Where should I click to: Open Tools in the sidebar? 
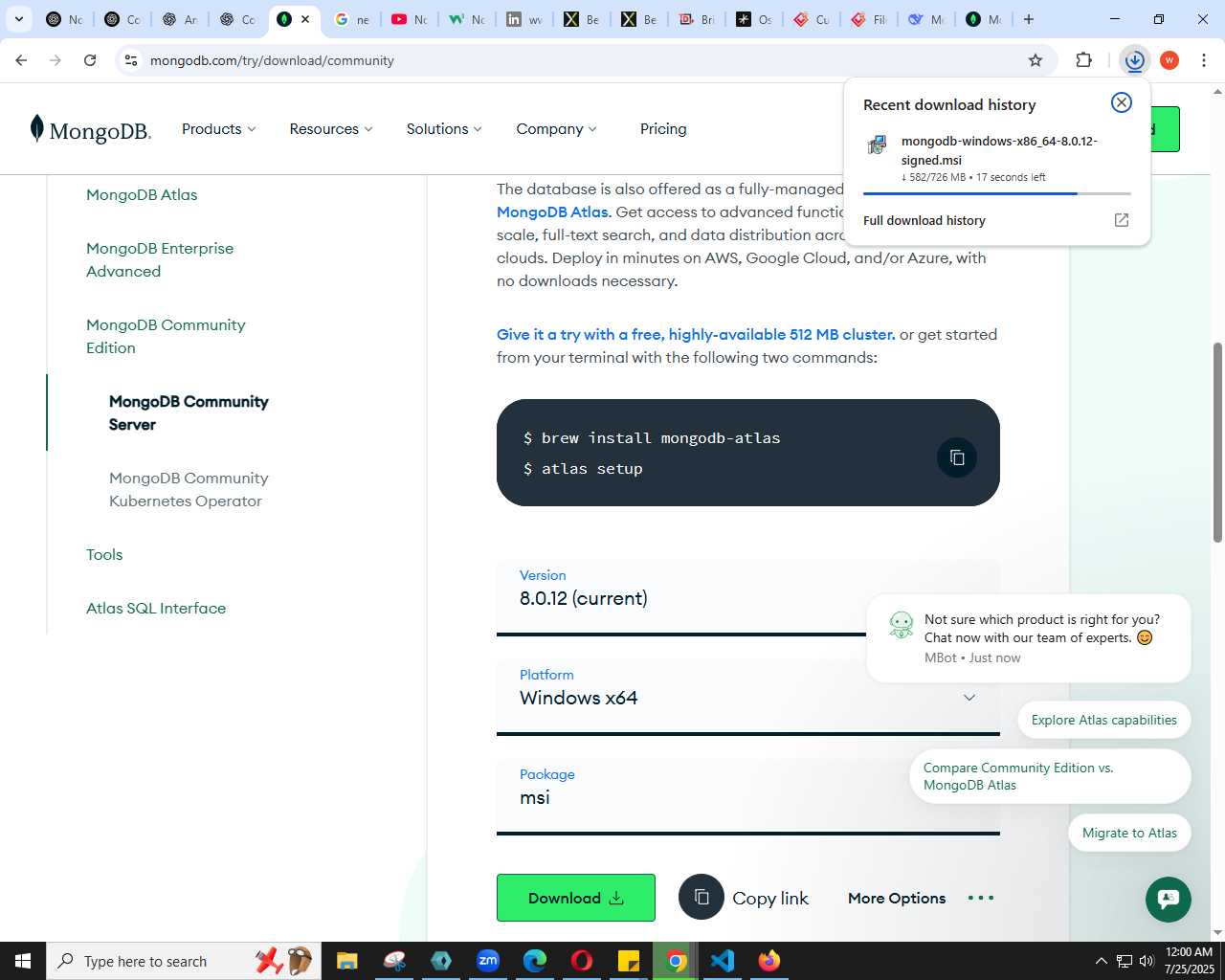tap(104, 555)
